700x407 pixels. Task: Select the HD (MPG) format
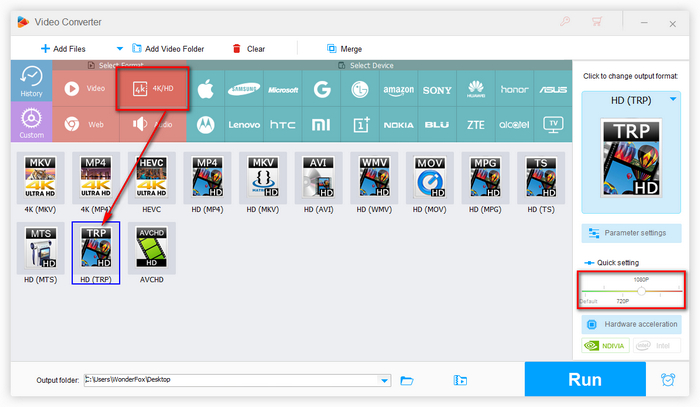(485, 183)
